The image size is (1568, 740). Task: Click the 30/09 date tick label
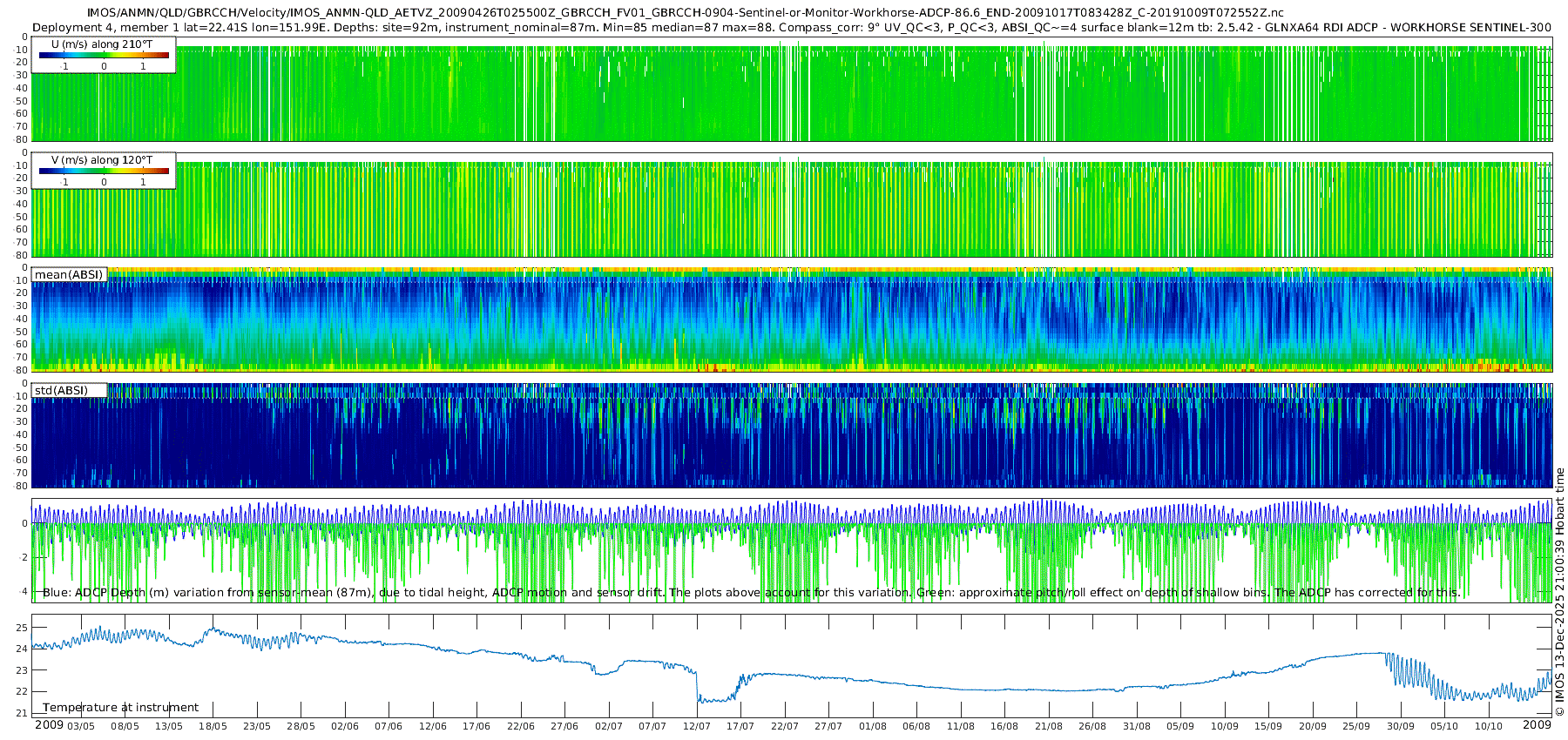coord(1400,726)
